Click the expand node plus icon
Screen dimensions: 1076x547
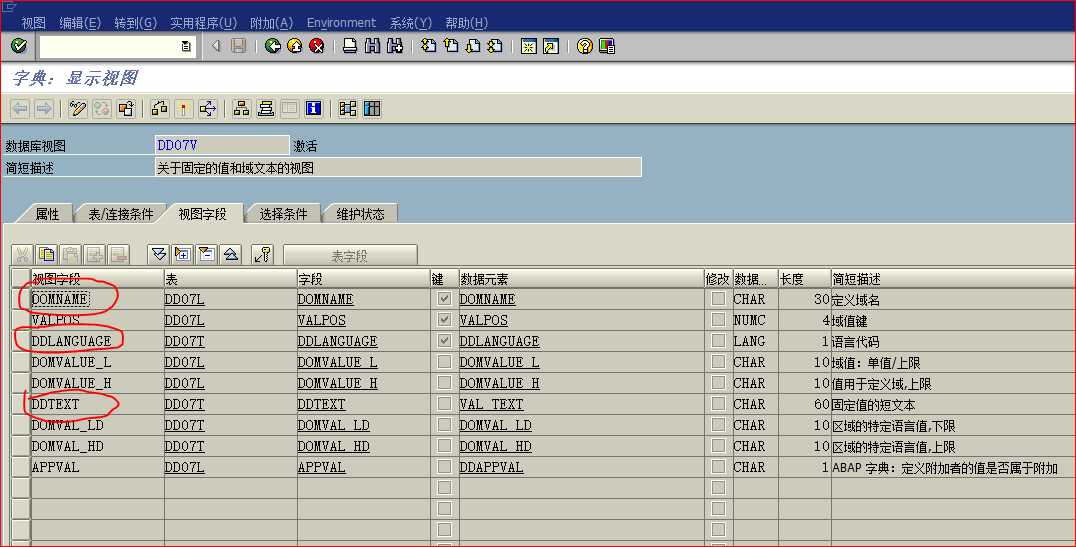[x=183, y=255]
